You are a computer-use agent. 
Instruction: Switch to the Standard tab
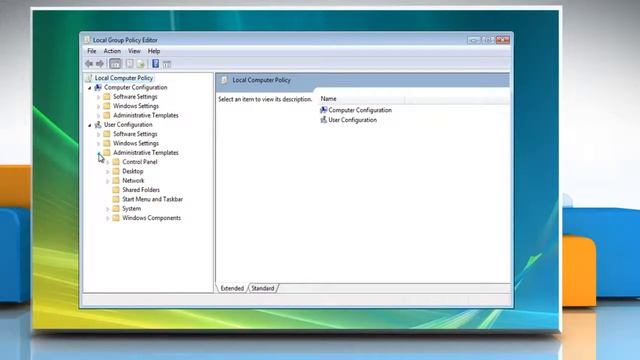tap(262, 288)
